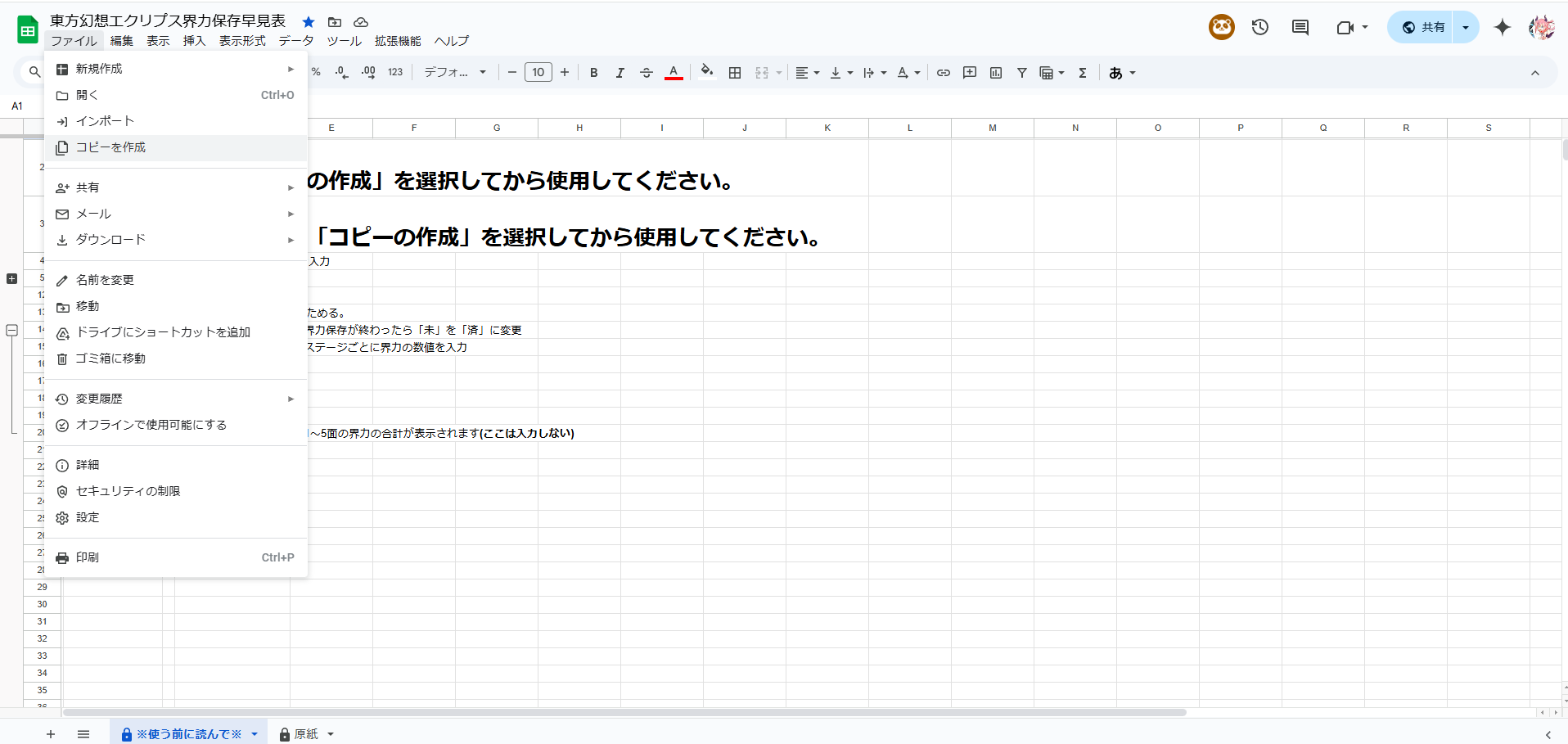The image size is (1568, 744).
Task: Select column K header
Action: coord(827,128)
